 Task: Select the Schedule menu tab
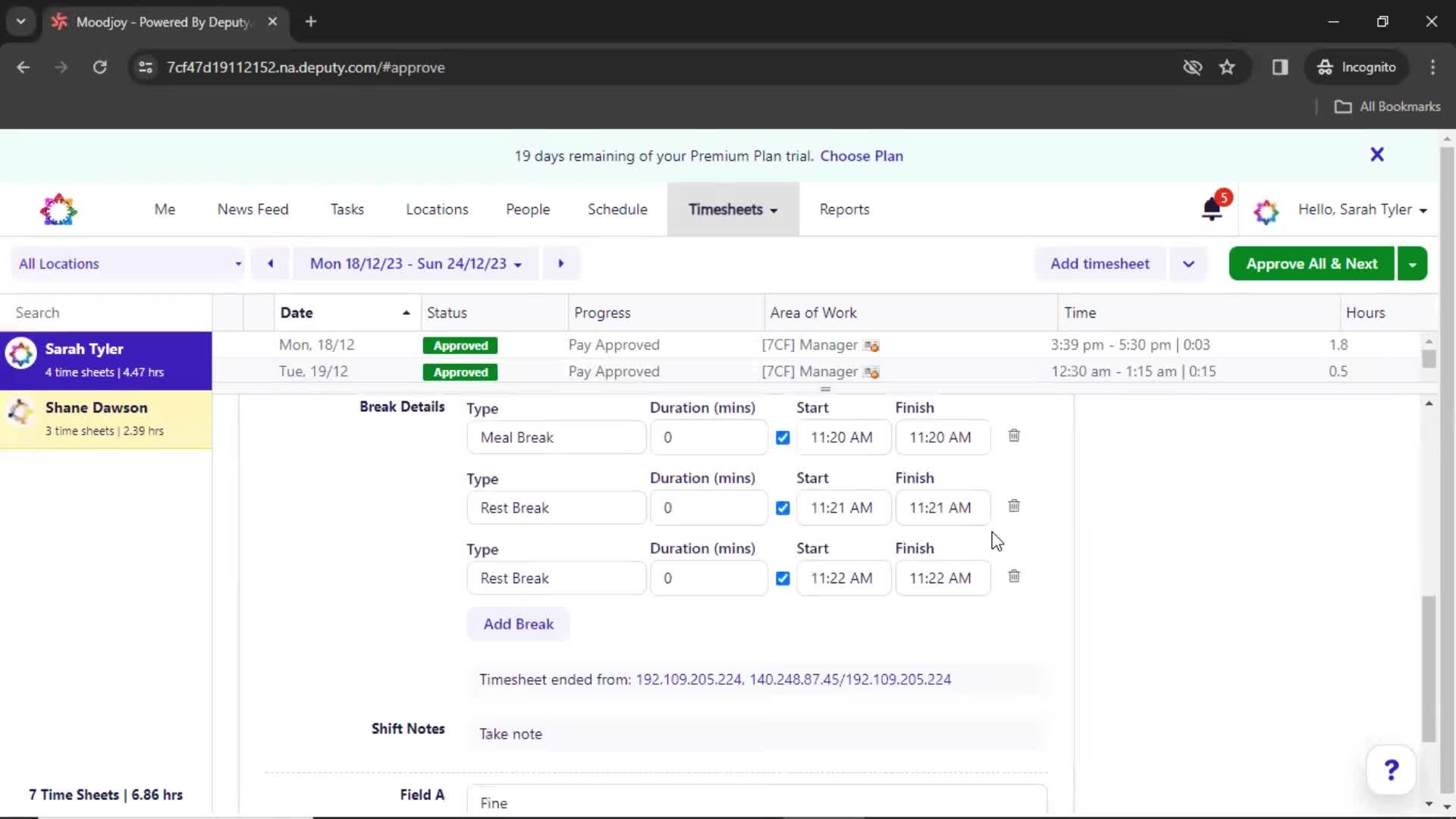point(617,209)
